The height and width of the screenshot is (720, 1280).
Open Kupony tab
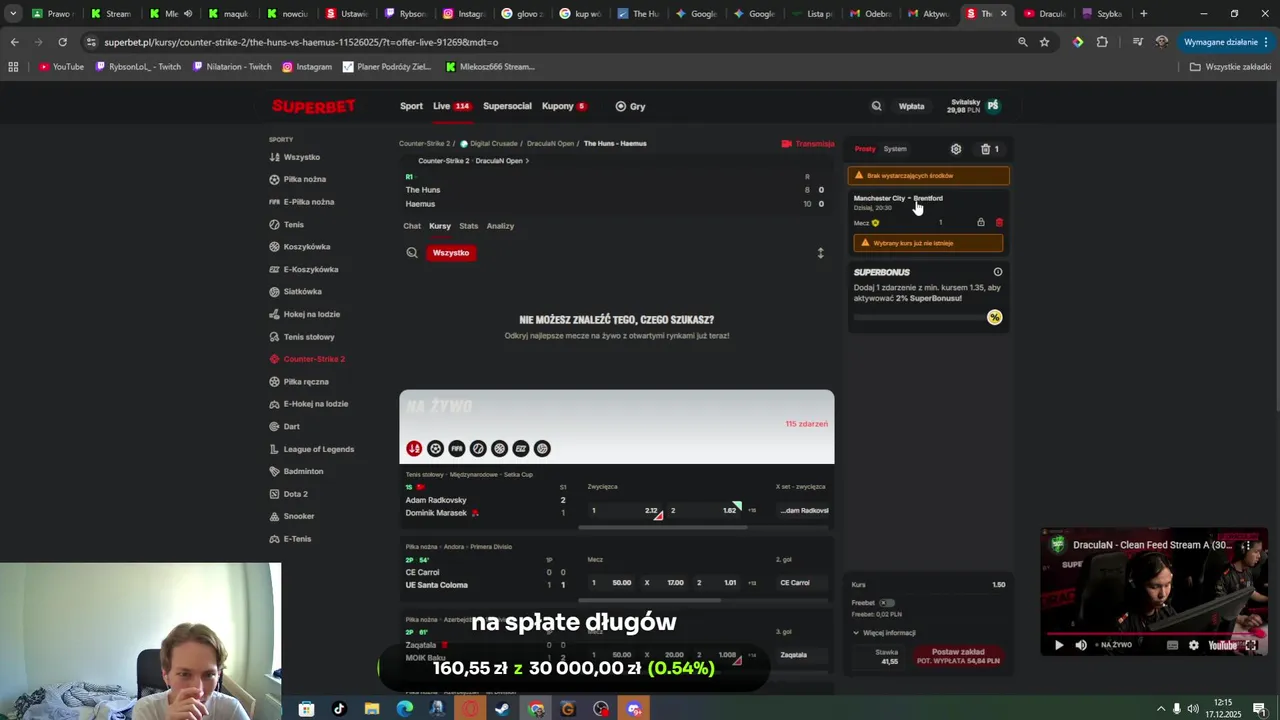564,106
